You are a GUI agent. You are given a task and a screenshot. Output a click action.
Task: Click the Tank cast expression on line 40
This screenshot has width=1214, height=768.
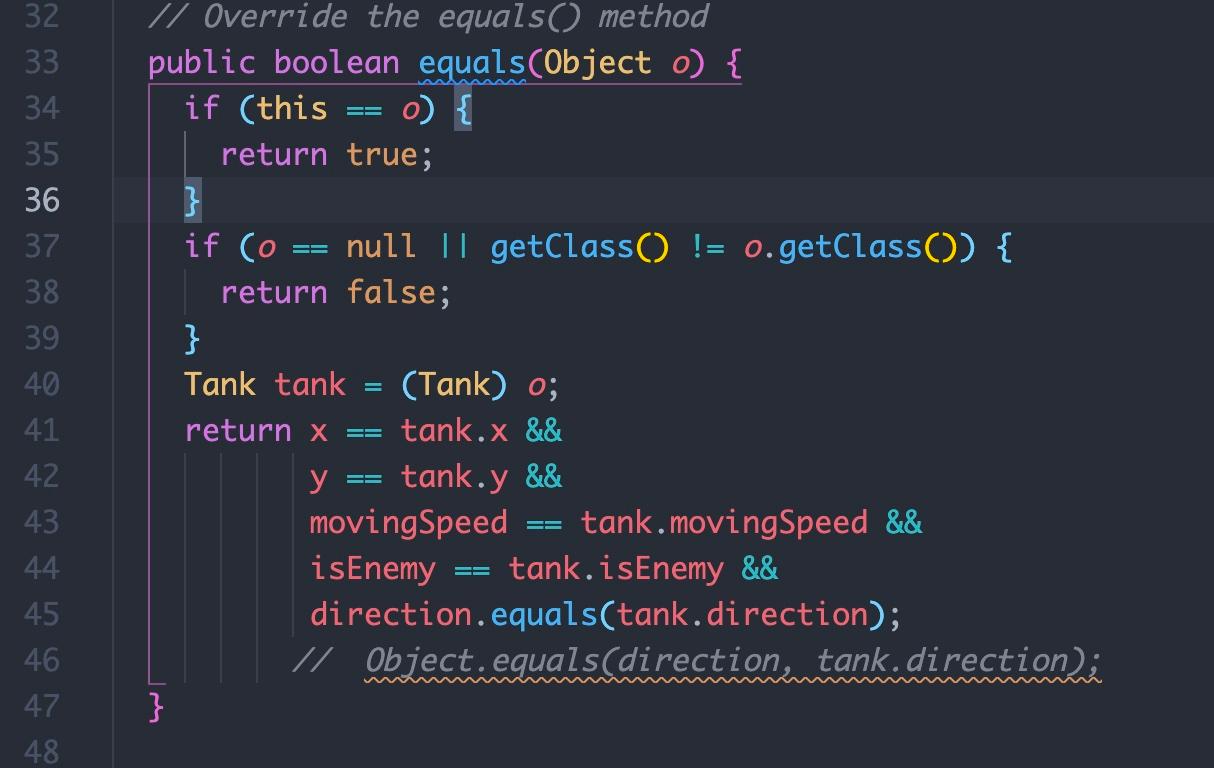point(457,384)
